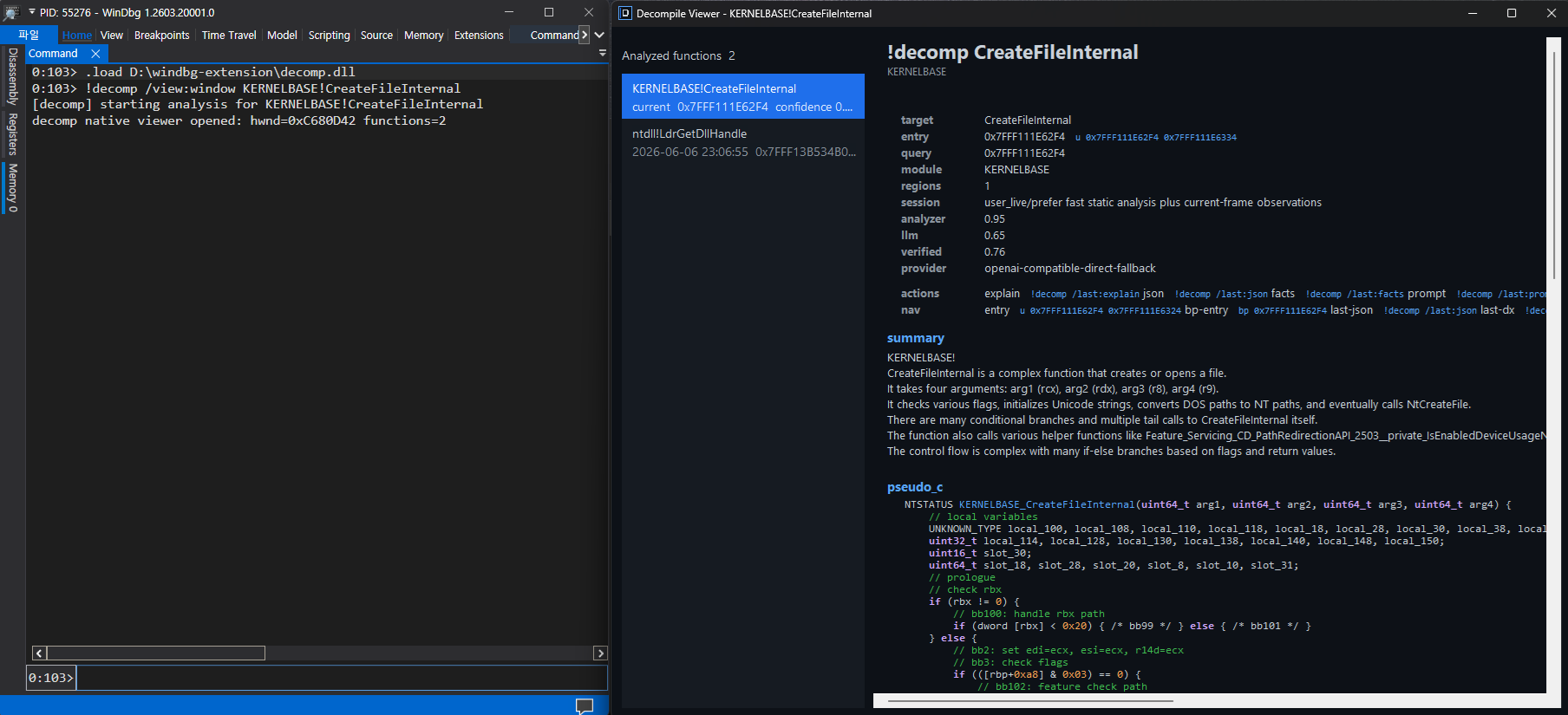Image resolution: width=1568 pixels, height=715 pixels.
Task: Click the horizontal scrollbar thumb in command output
Action: (x=155, y=653)
